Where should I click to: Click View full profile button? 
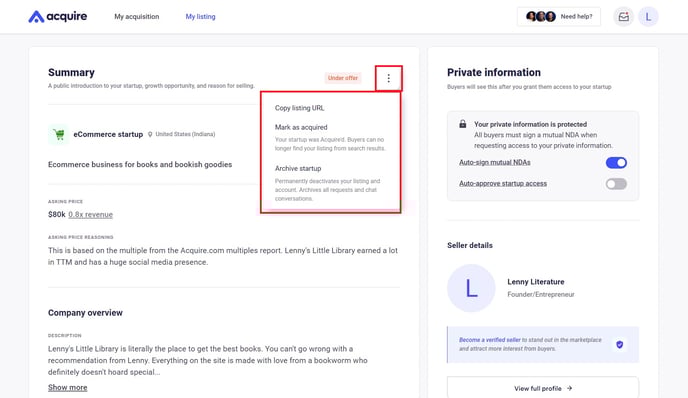(x=543, y=388)
